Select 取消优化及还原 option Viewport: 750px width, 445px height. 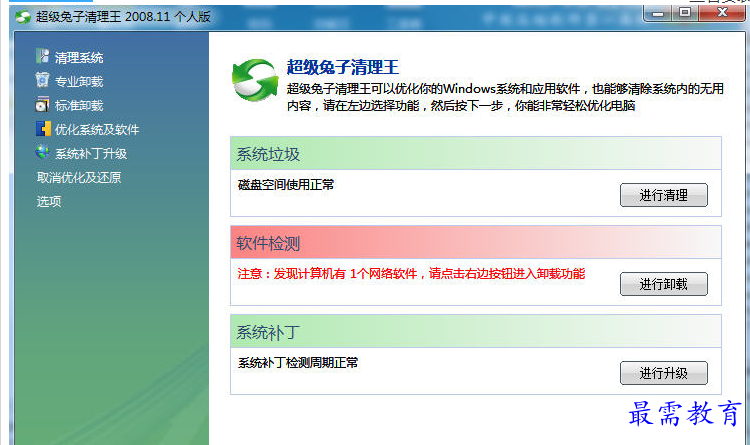coord(79,178)
